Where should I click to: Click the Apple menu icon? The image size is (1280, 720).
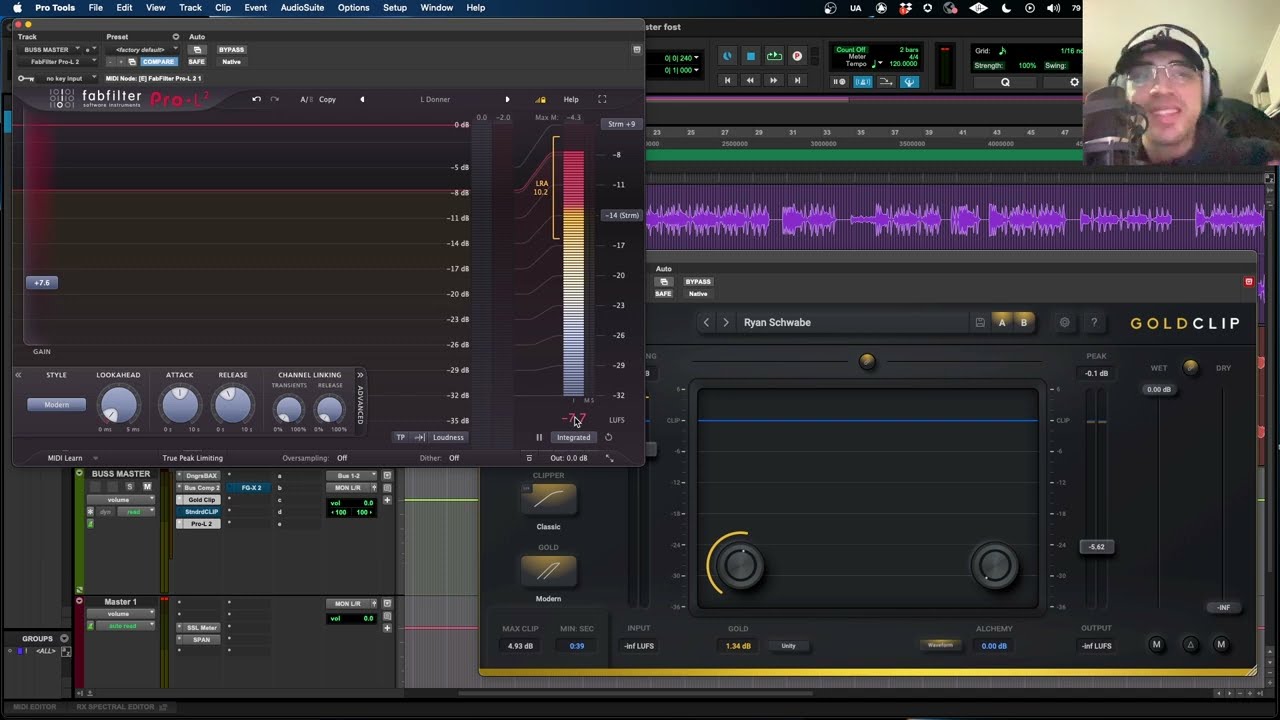tap(17, 8)
